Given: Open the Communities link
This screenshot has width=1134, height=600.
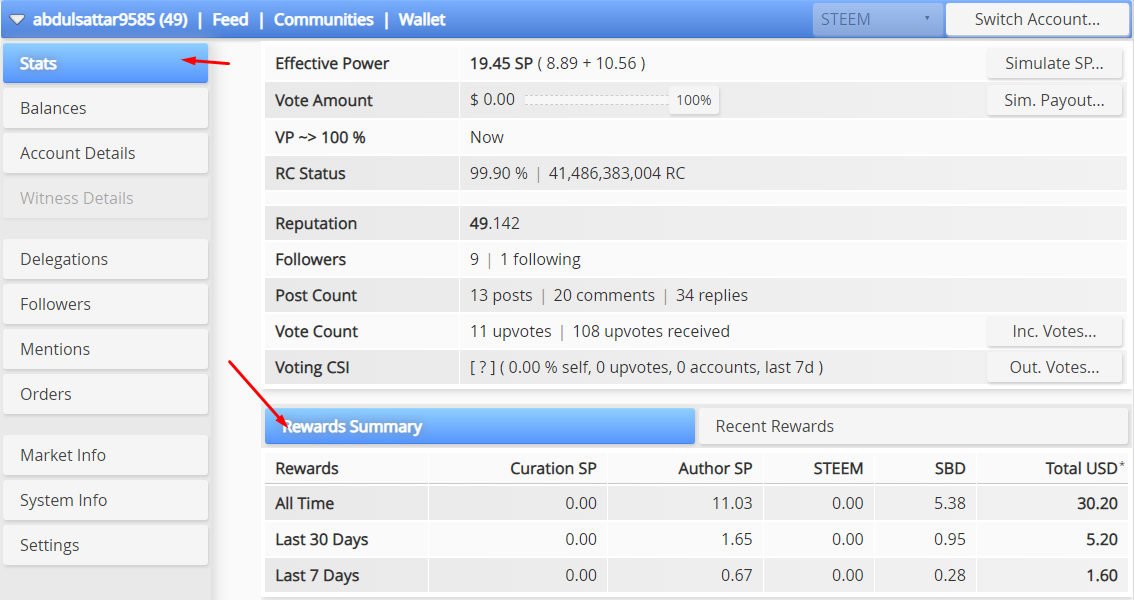Looking at the screenshot, I should point(323,20).
